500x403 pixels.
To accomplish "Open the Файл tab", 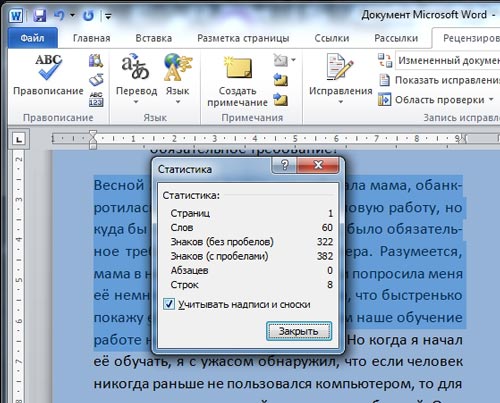I will (x=32, y=38).
